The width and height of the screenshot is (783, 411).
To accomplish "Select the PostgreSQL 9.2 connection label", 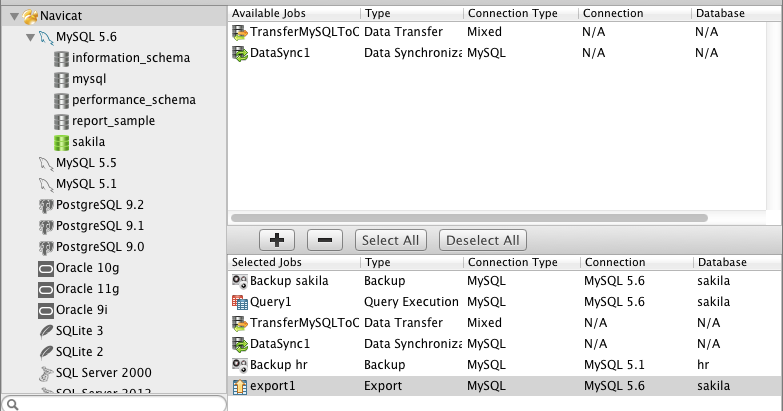I will coord(100,205).
